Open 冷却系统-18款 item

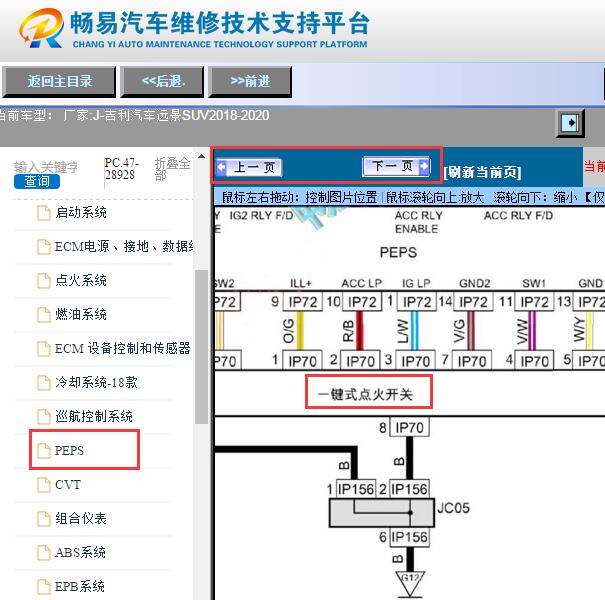click(96, 382)
